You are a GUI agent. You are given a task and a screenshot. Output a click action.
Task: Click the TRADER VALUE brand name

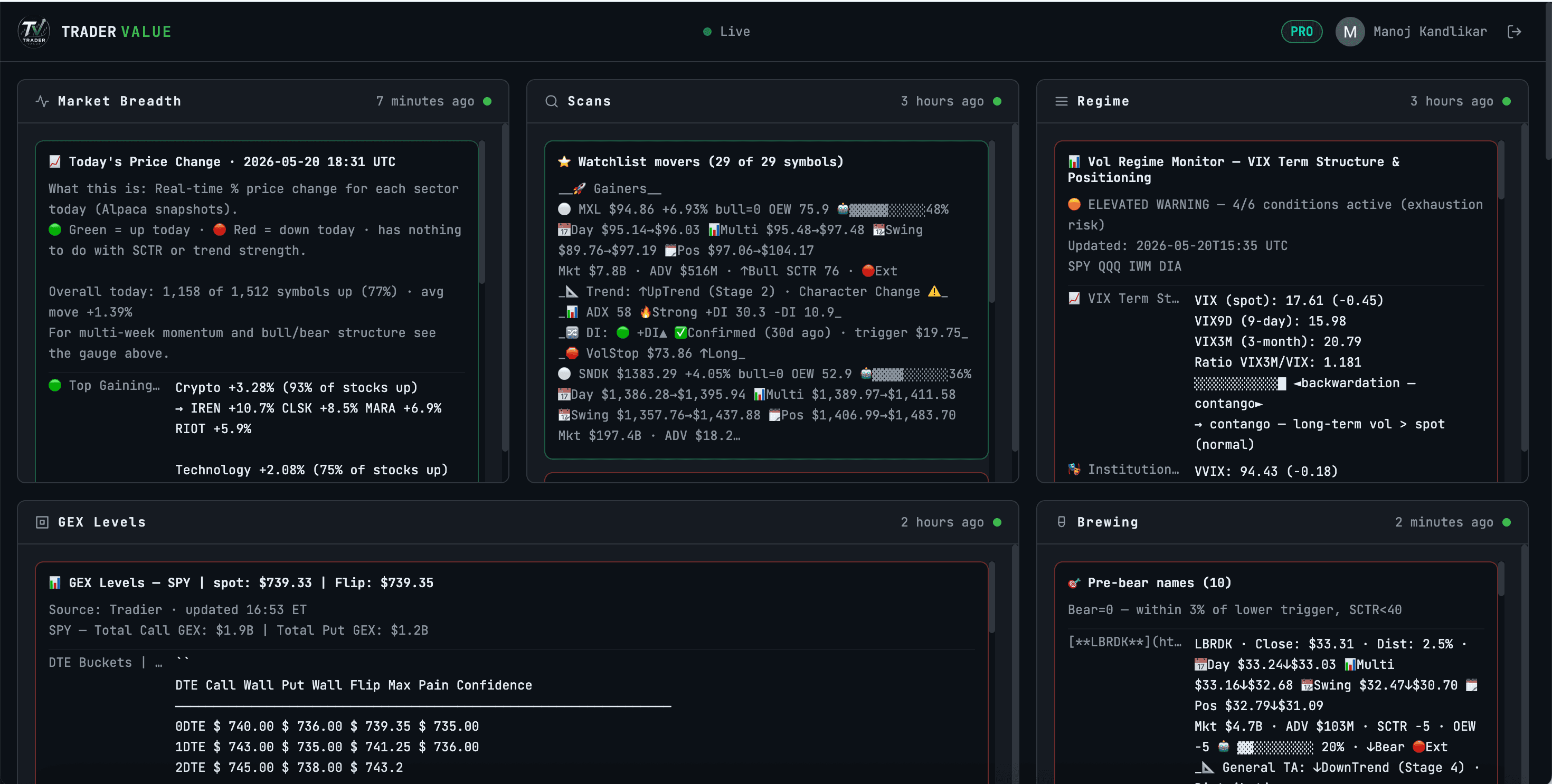[x=116, y=31]
